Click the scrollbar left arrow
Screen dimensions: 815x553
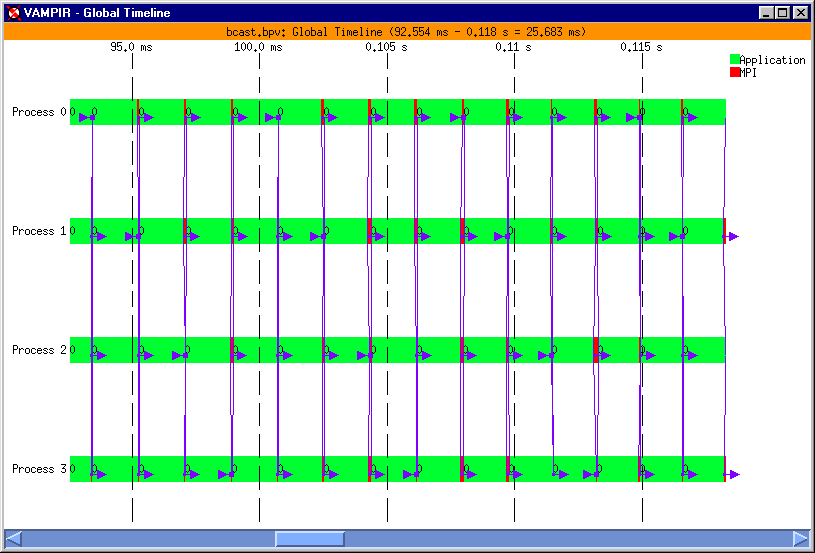14,538
